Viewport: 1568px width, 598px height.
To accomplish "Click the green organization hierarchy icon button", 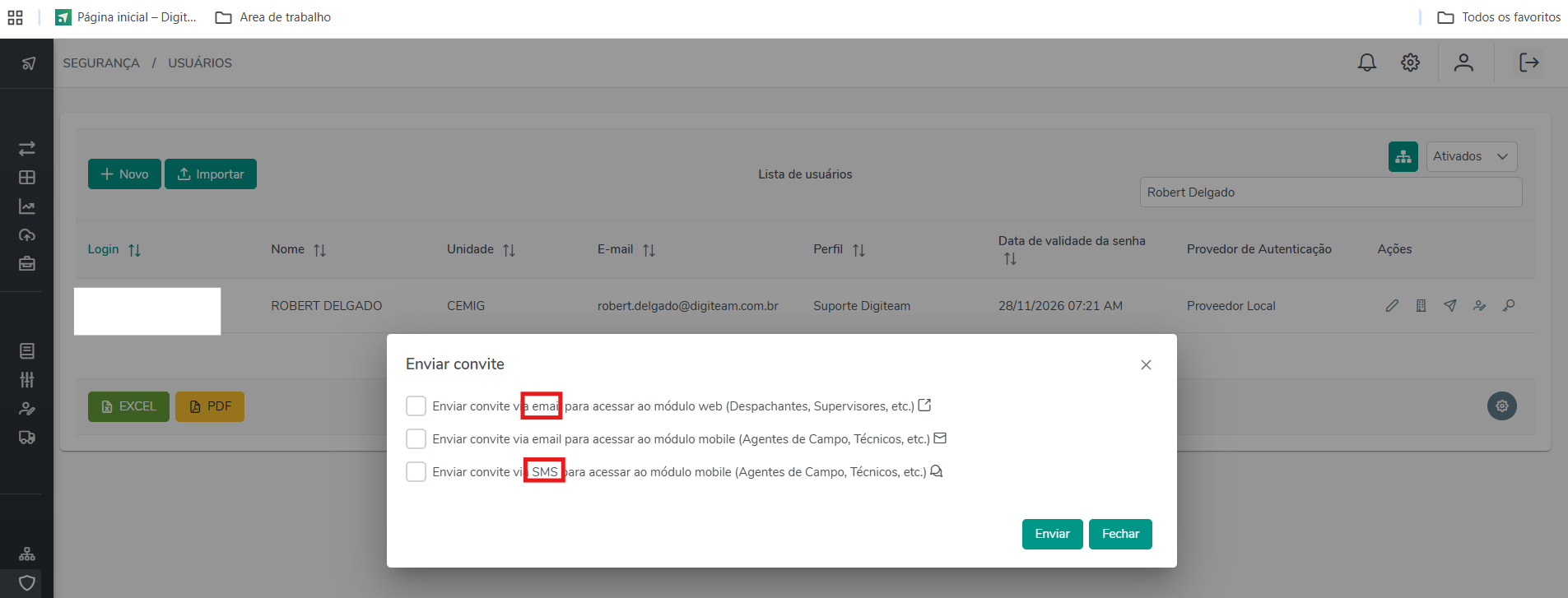I will tap(1403, 156).
